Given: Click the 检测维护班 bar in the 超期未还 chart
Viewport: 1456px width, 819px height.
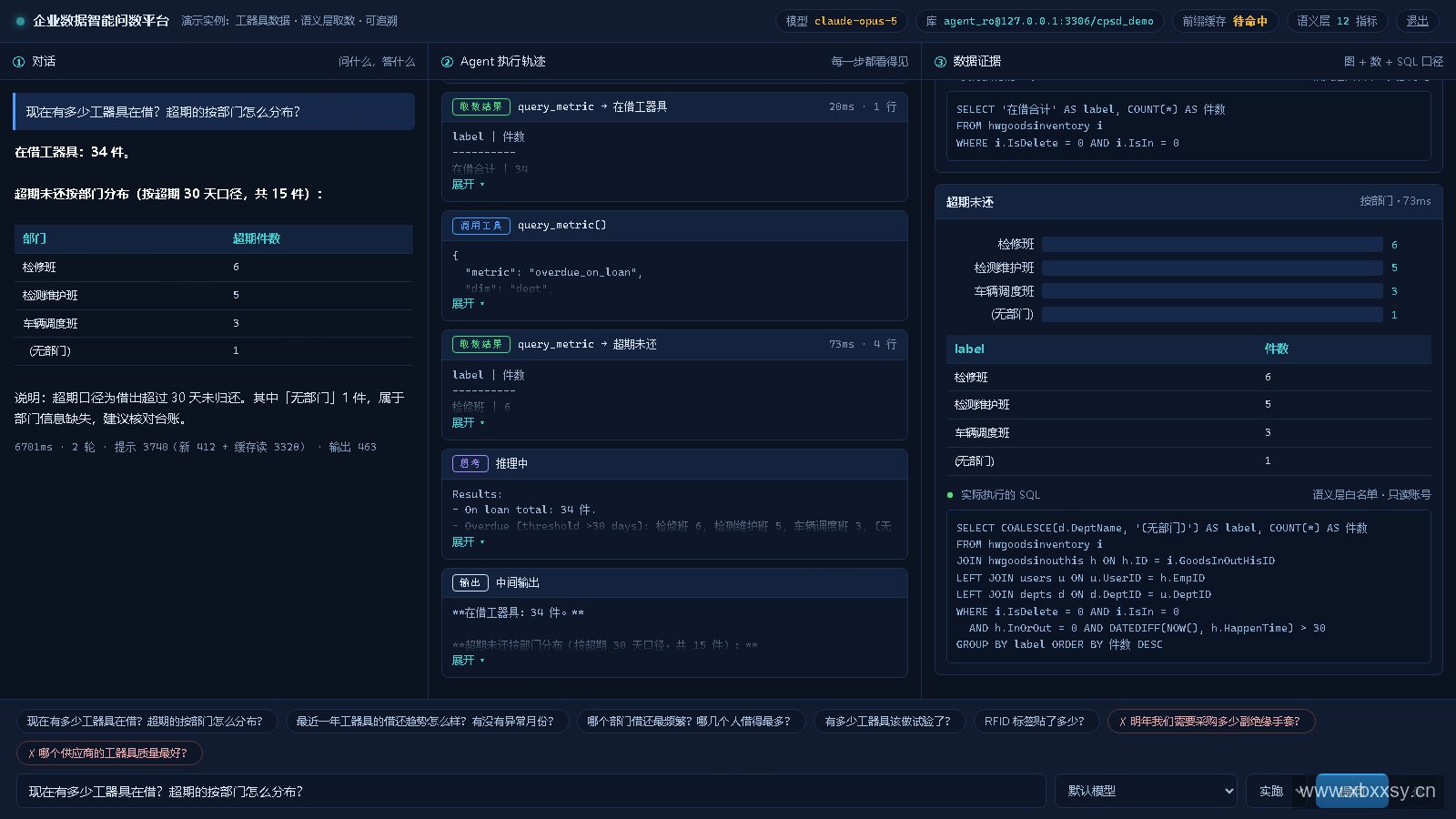Looking at the screenshot, I should tap(1212, 268).
